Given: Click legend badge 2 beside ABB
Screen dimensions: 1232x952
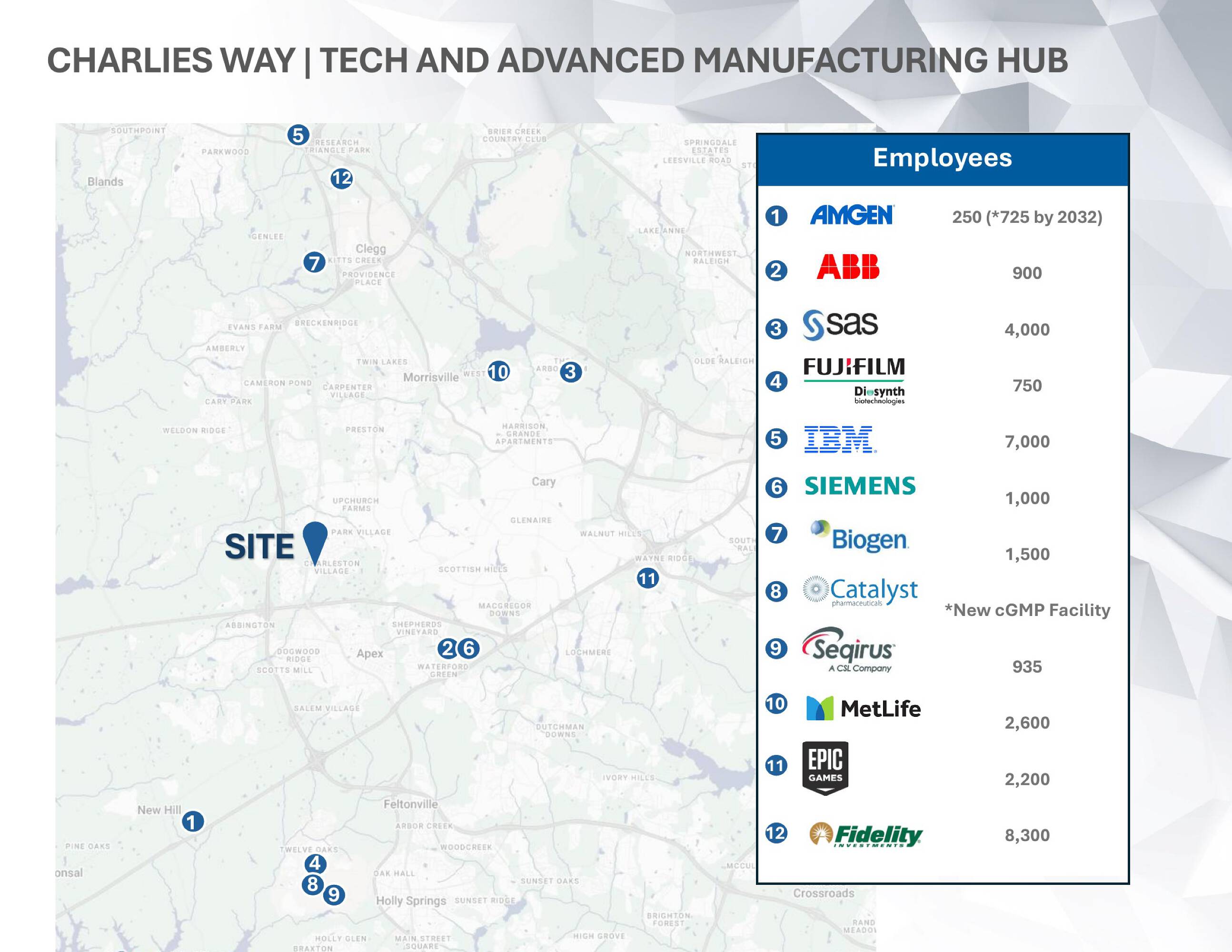Looking at the screenshot, I should click(776, 271).
